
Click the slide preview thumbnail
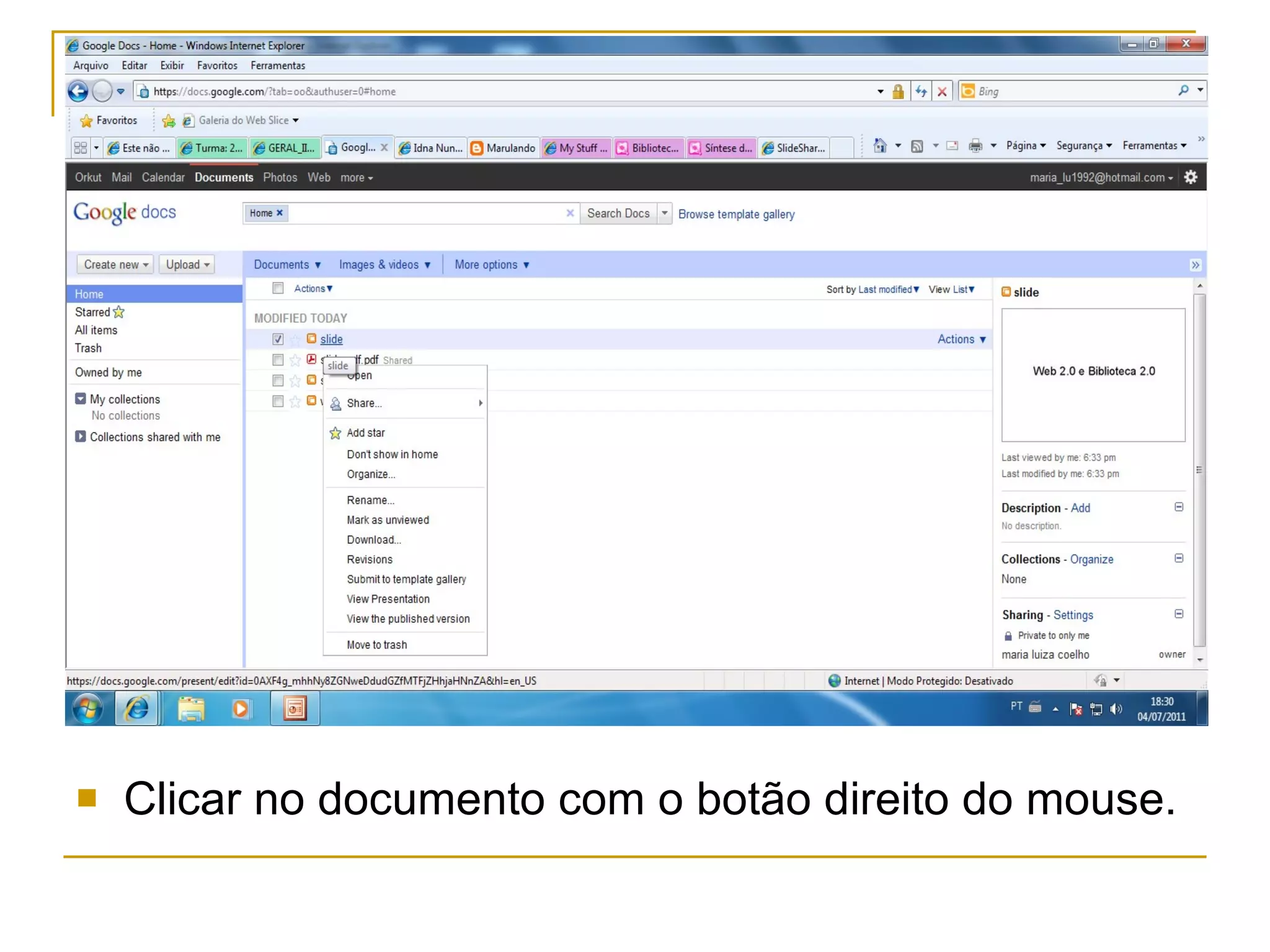pos(1093,375)
